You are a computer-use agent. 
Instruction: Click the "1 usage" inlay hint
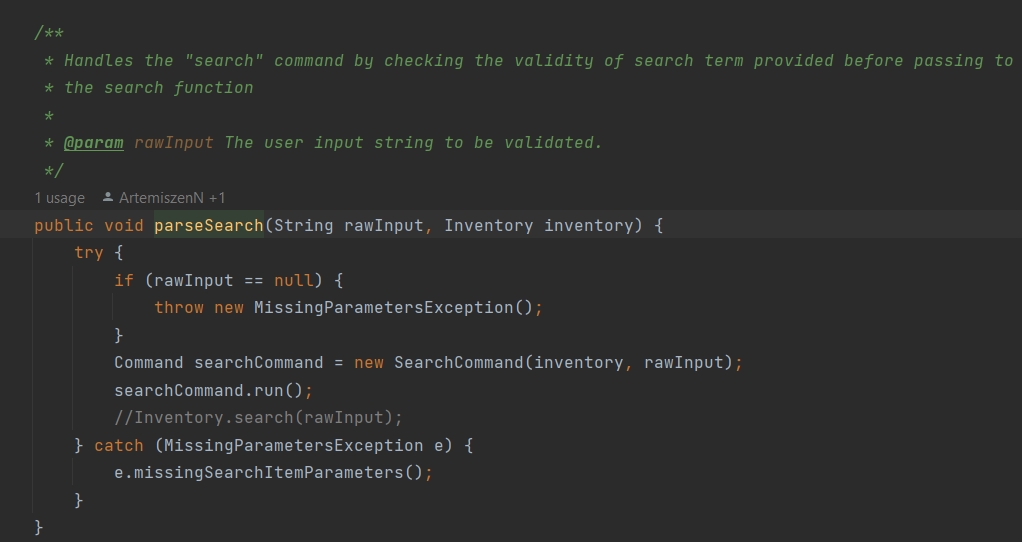coord(59,198)
